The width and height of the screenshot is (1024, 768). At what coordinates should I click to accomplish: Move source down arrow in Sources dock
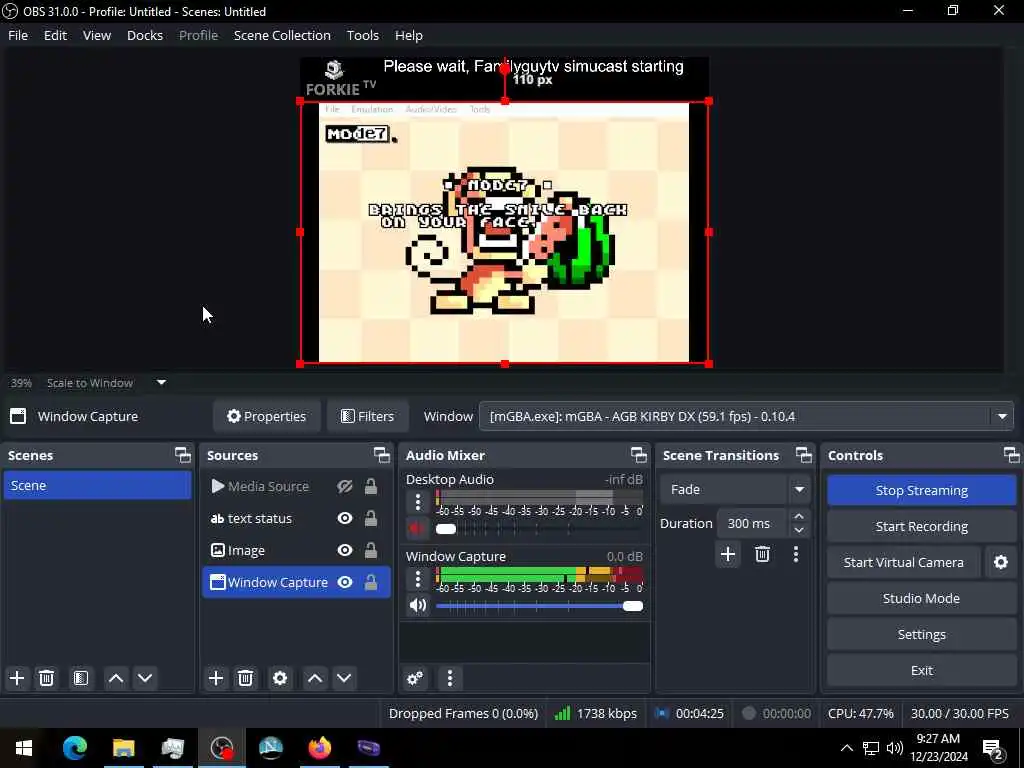(x=344, y=678)
